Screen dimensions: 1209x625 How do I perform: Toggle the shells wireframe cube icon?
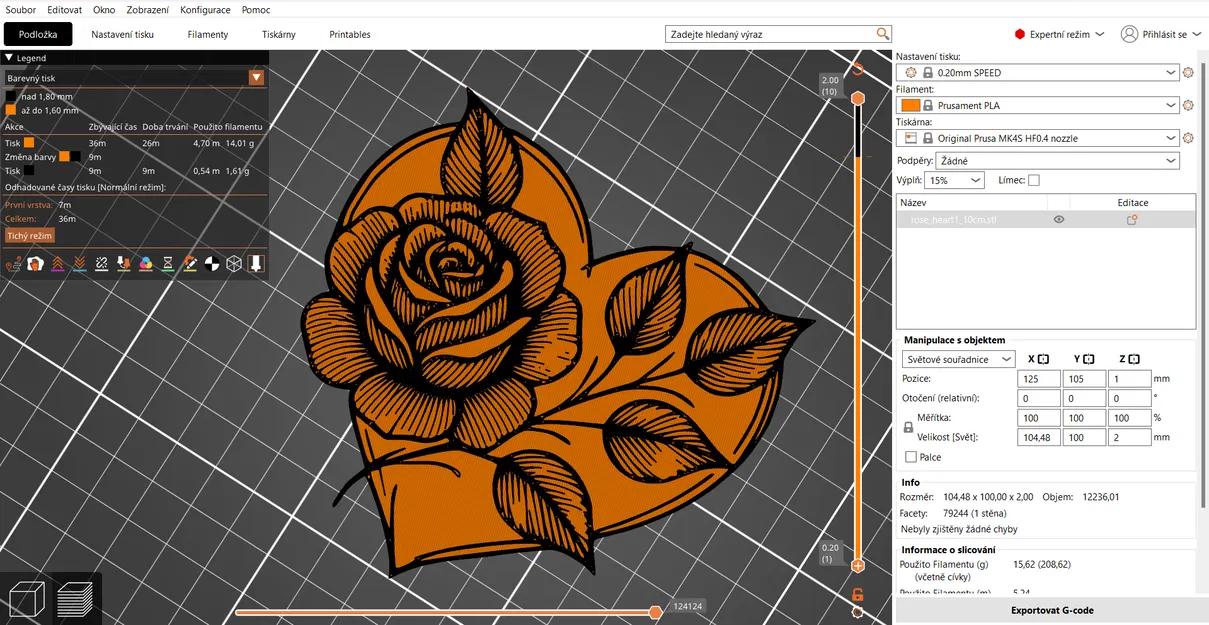tap(233, 262)
